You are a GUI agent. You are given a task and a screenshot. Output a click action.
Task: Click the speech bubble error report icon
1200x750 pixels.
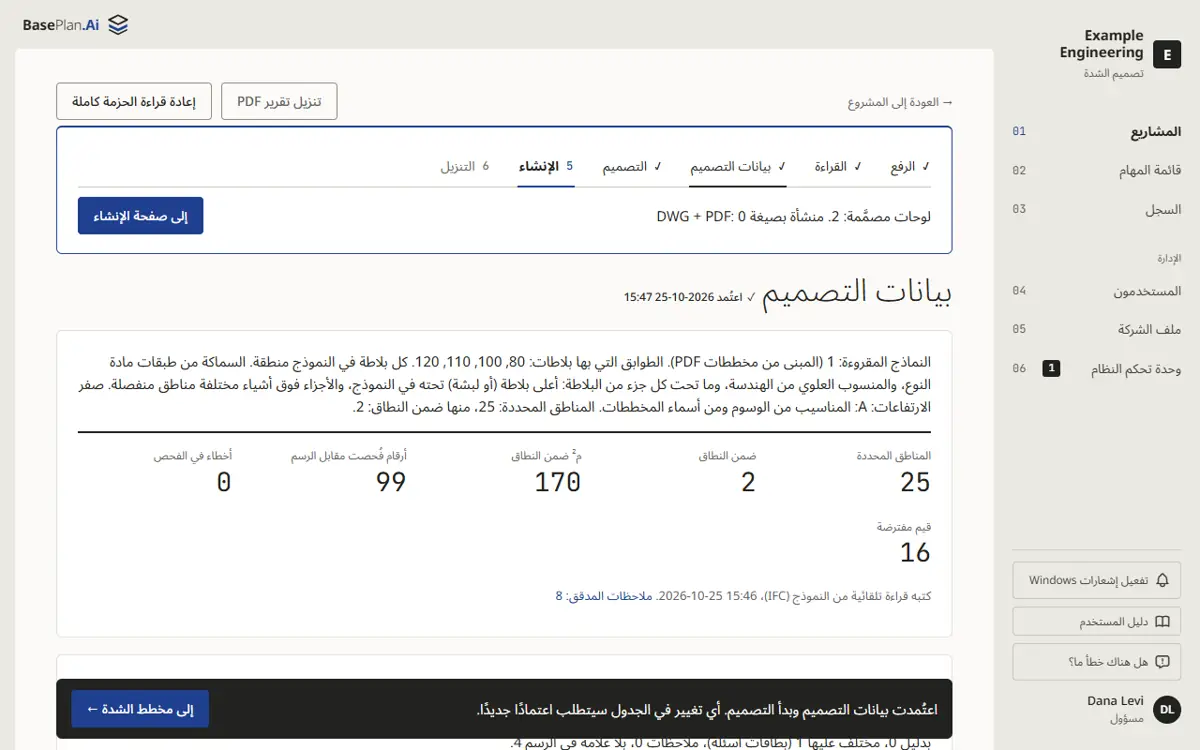(x=1162, y=662)
